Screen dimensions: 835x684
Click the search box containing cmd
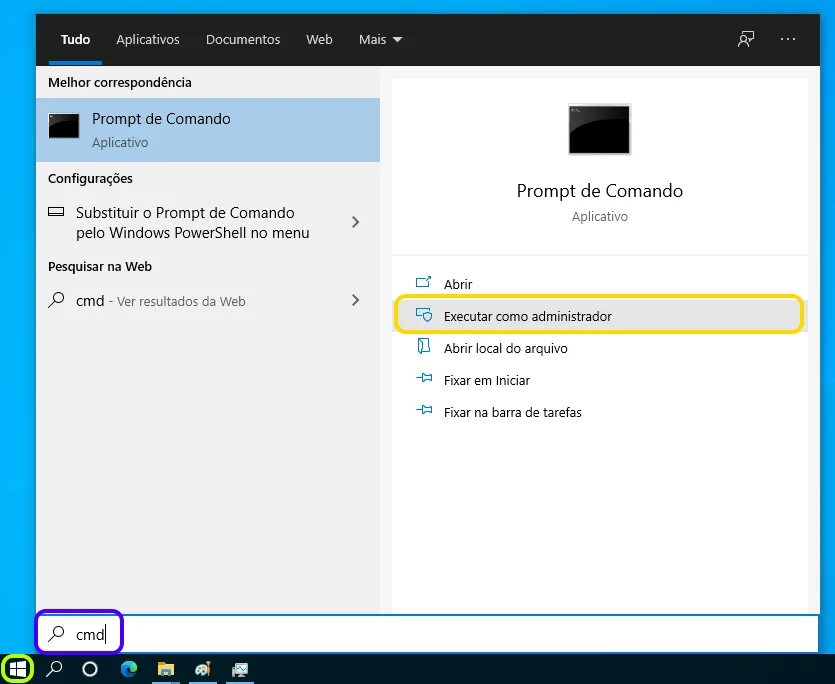427,634
